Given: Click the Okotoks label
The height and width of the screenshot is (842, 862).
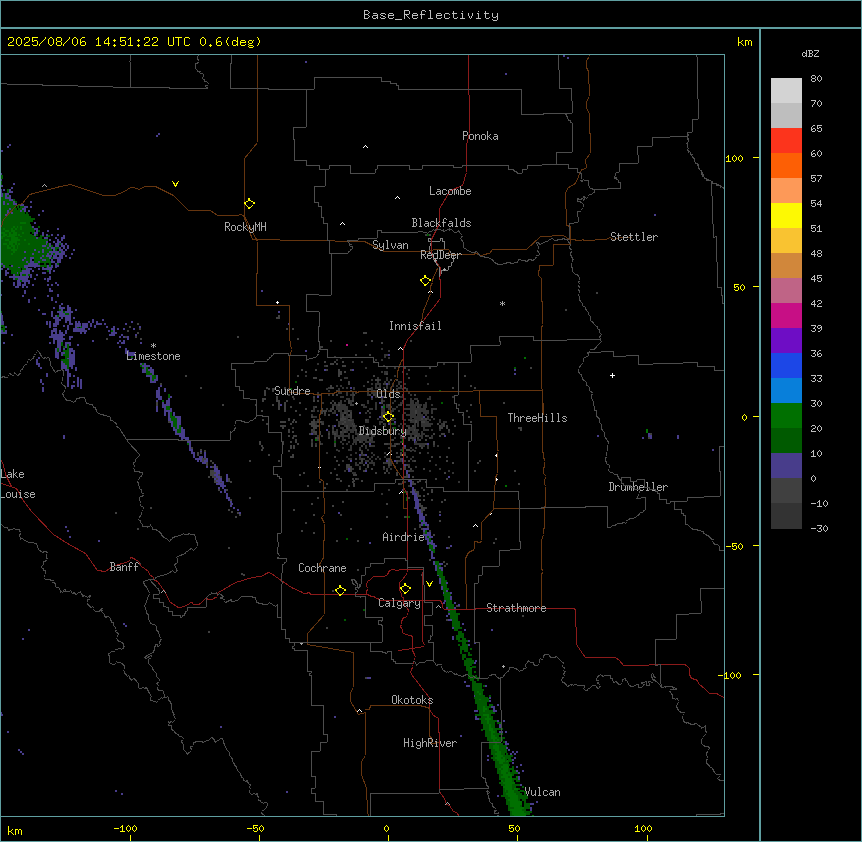Looking at the screenshot, I should point(412,700).
